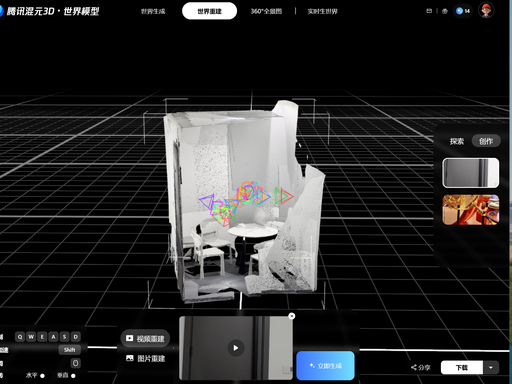Open the 世界生成 tab in top navigation
Viewport: 512px width, 384px height.
(x=153, y=11)
